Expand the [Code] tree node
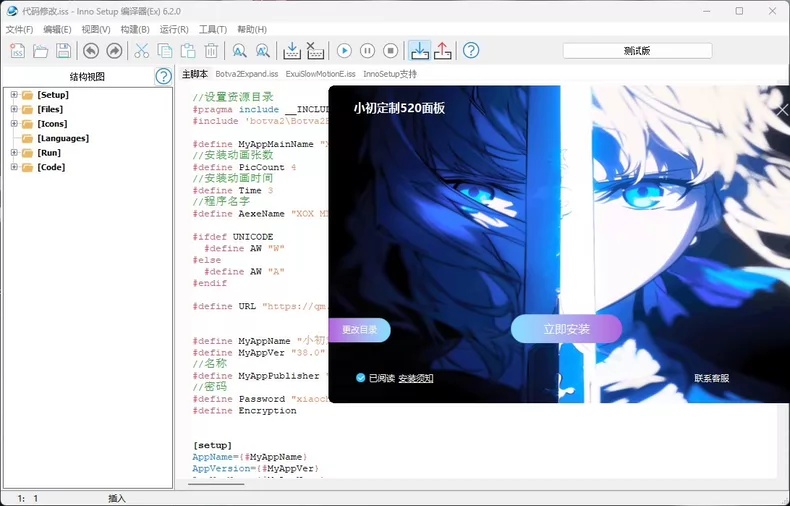The width and height of the screenshot is (790, 506). (14, 167)
